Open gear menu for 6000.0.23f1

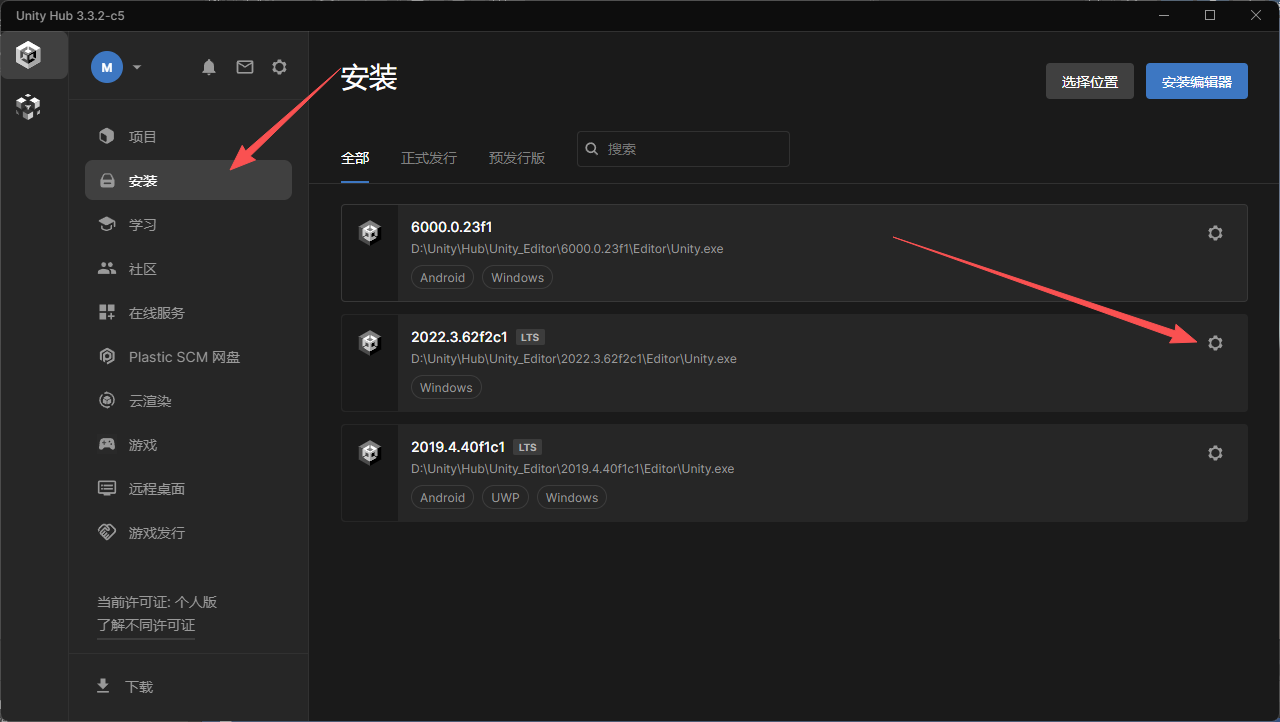coord(1215,233)
